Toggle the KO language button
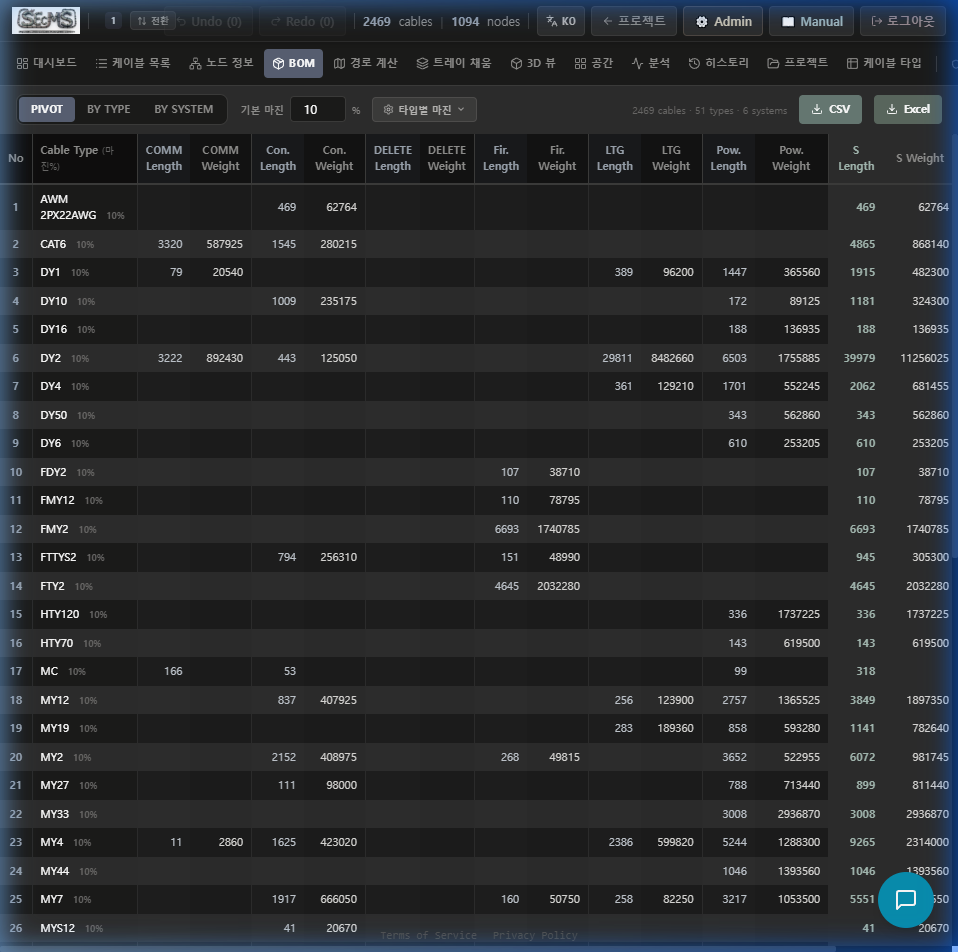The image size is (958, 952). [561, 21]
